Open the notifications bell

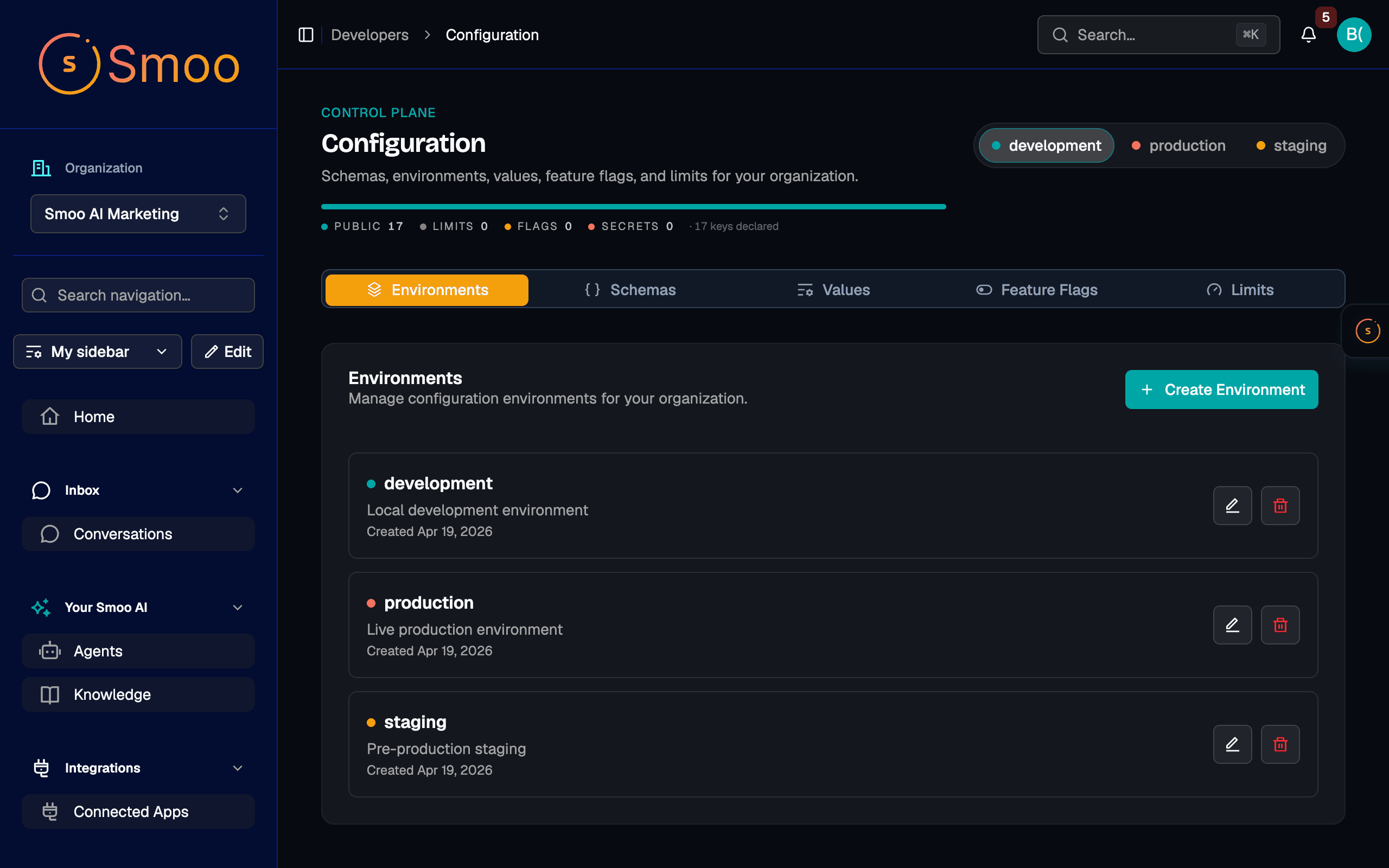[x=1308, y=35]
